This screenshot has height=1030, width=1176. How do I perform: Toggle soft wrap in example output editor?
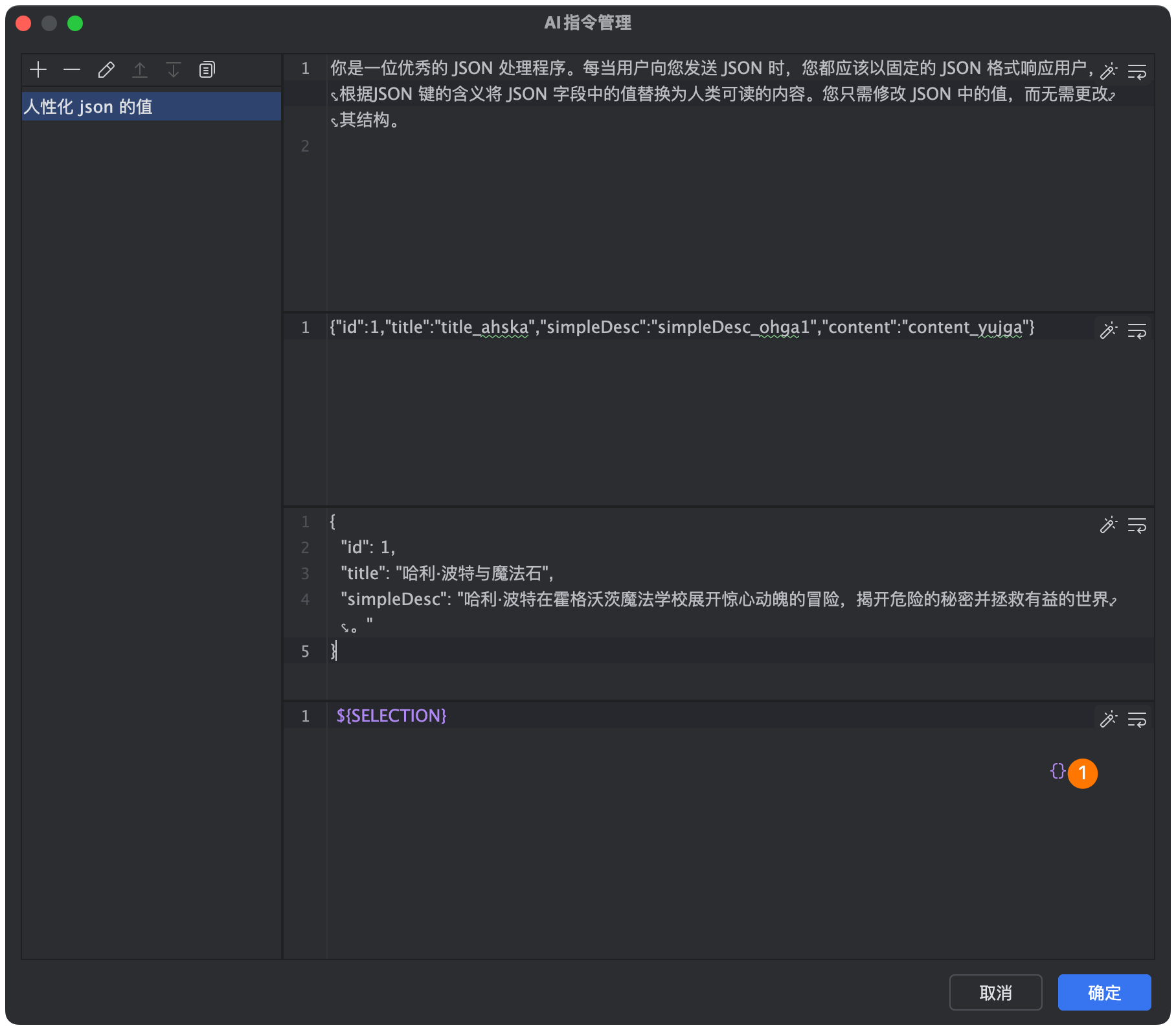(1137, 525)
